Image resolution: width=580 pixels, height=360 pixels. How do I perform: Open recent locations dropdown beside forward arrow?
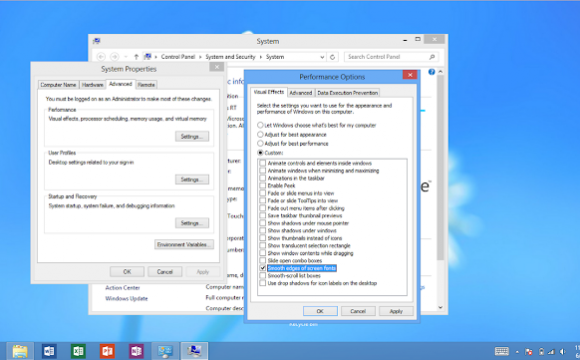(x=126, y=57)
